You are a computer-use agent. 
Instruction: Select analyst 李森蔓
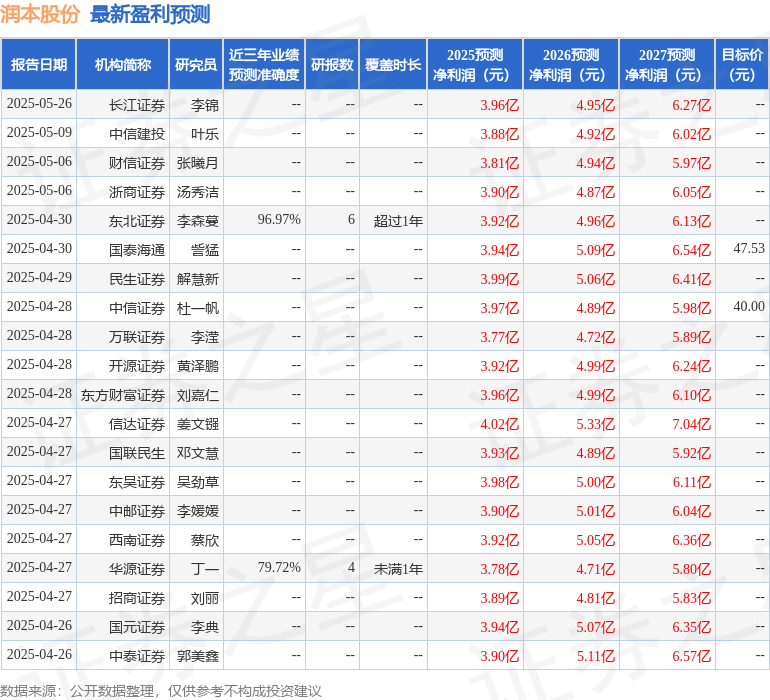pyautogui.click(x=198, y=221)
